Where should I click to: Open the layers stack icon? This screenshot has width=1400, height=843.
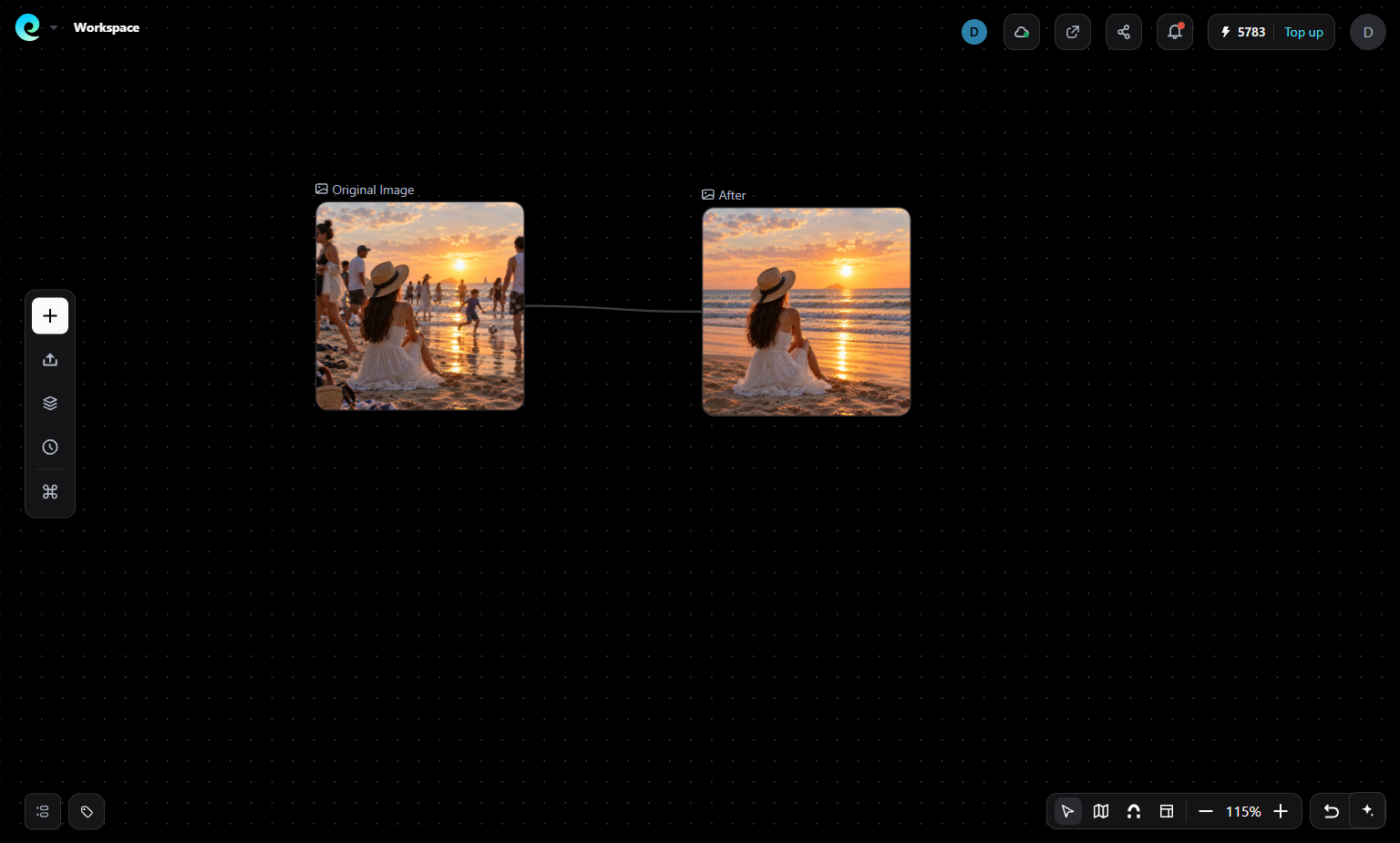click(50, 403)
